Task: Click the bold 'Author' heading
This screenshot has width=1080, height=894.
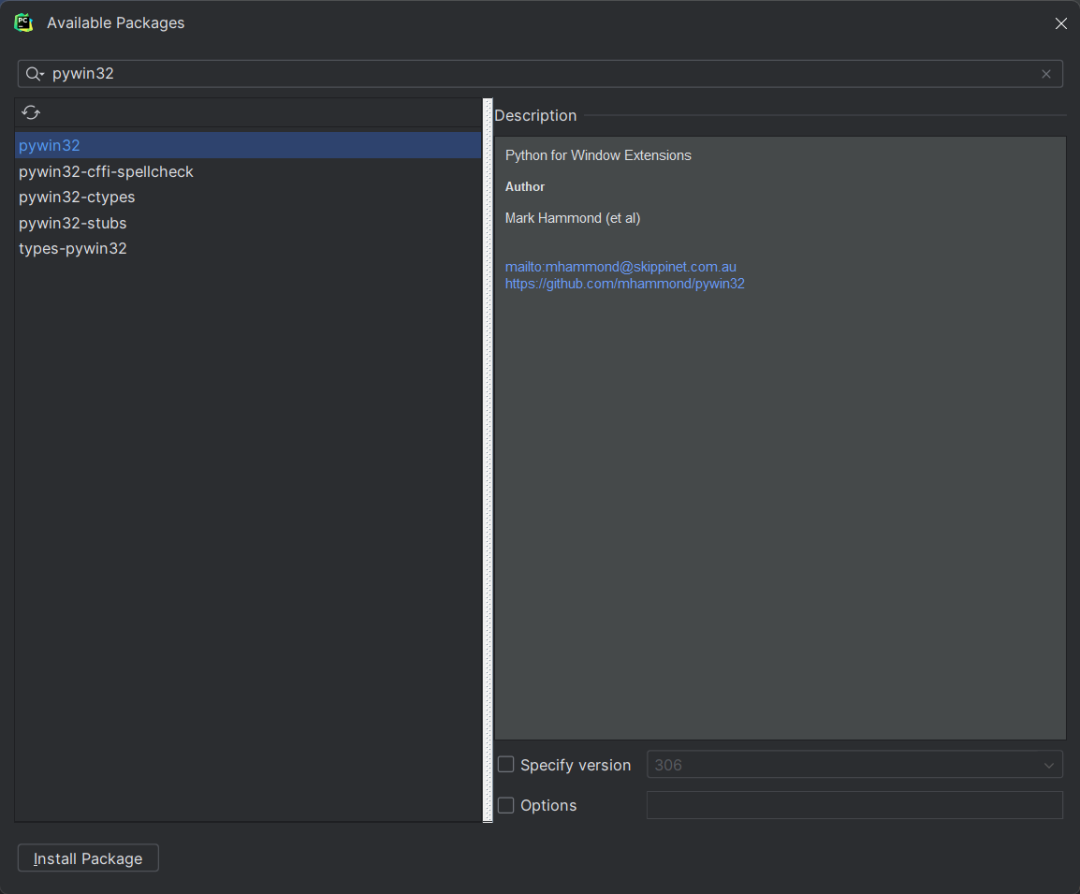Action: point(525,187)
